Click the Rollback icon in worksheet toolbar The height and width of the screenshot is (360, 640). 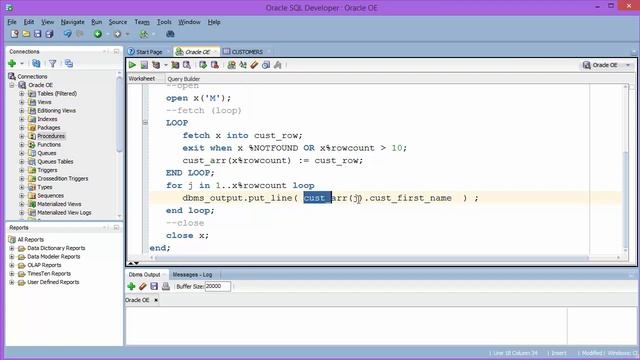point(214,65)
